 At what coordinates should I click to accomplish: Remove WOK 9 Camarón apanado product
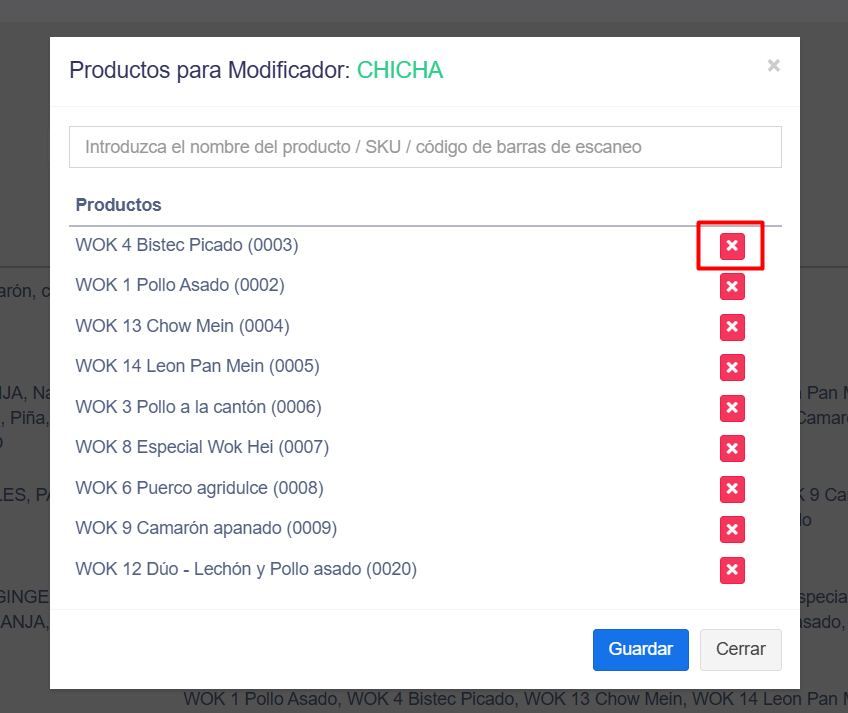[x=732, y=529]
